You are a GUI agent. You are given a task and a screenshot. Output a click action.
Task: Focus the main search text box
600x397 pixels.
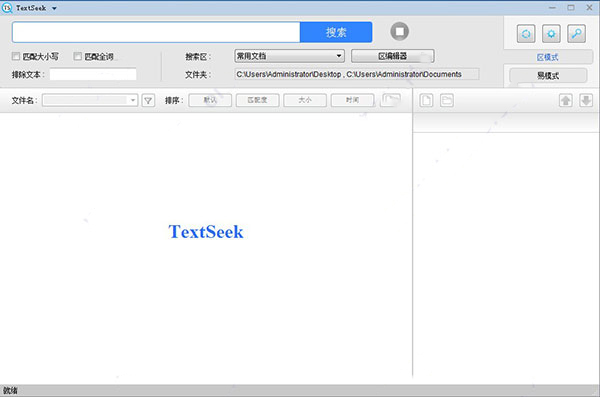(156, 32)
